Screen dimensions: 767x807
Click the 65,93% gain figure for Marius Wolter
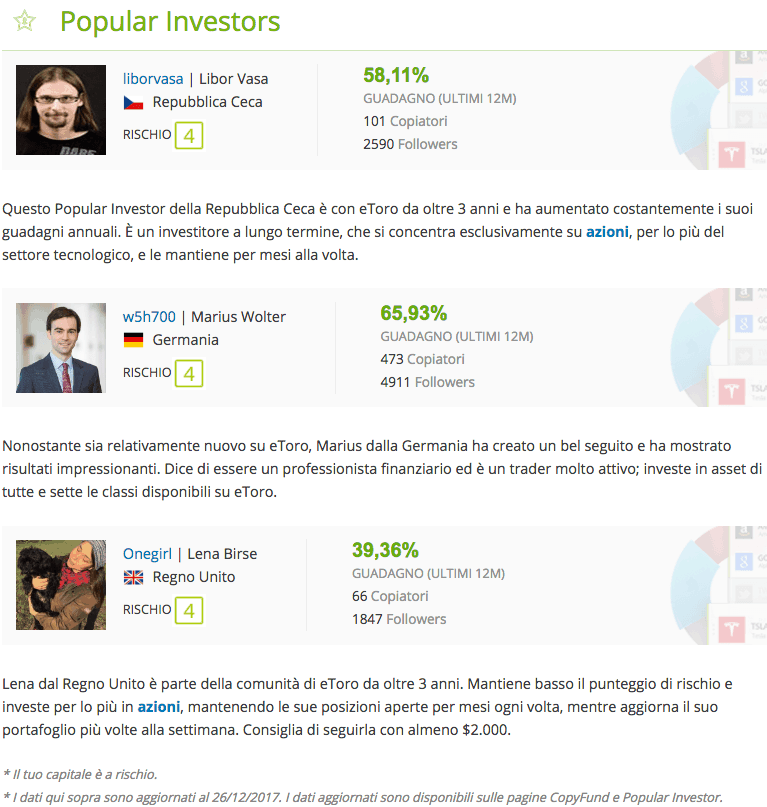tap(413, 313)
